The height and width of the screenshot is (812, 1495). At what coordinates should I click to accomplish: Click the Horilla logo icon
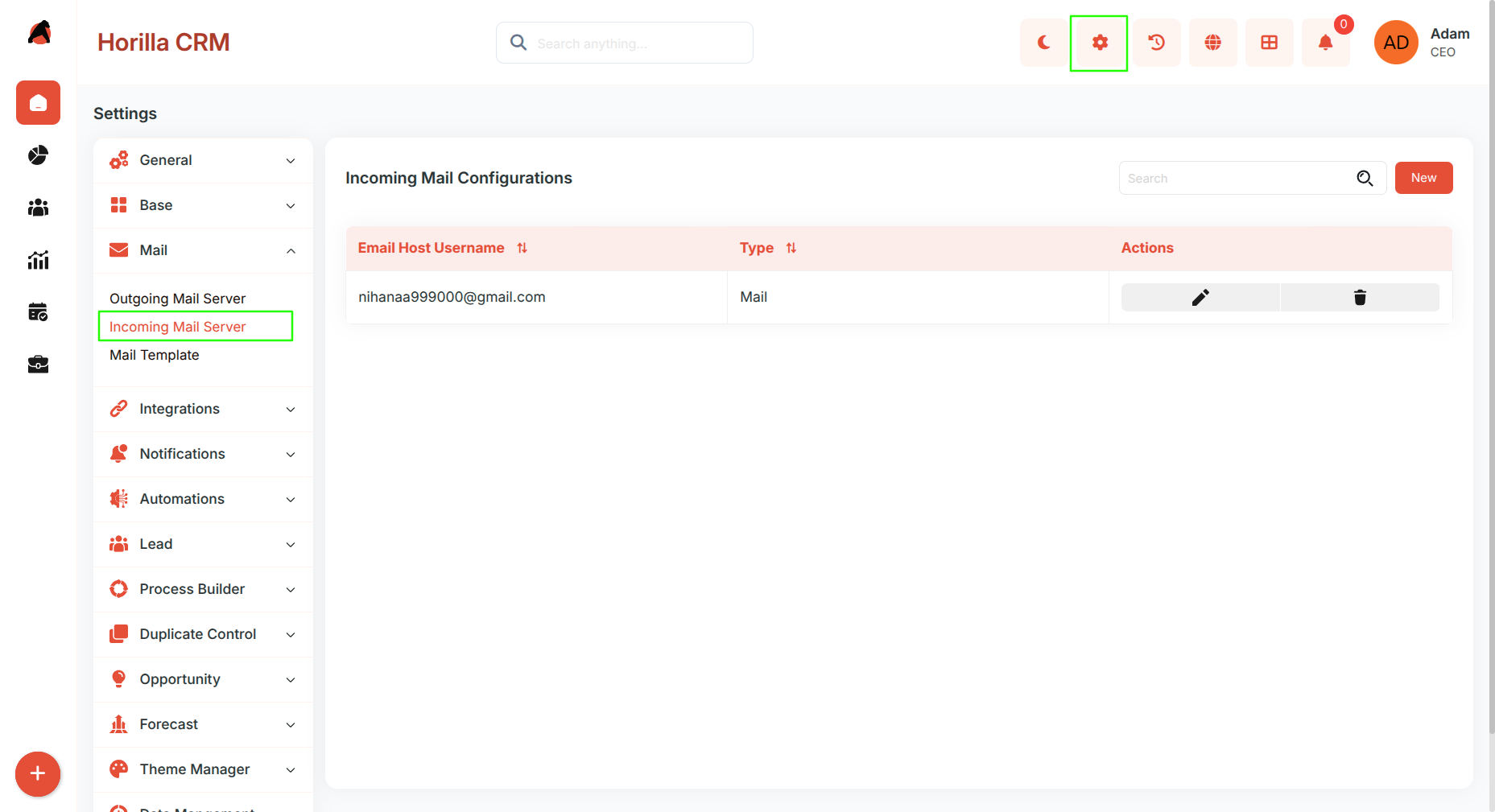(x=39, y=32)
